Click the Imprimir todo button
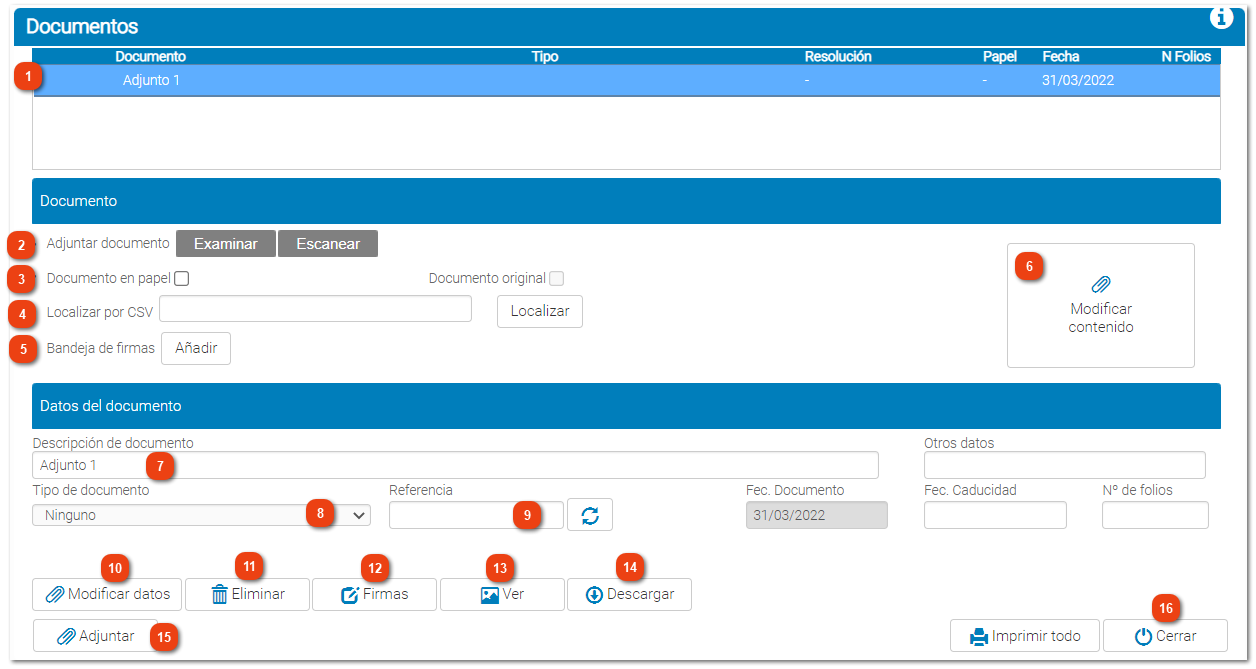This screenshot has width=1256, height=669. [1025, 636]
